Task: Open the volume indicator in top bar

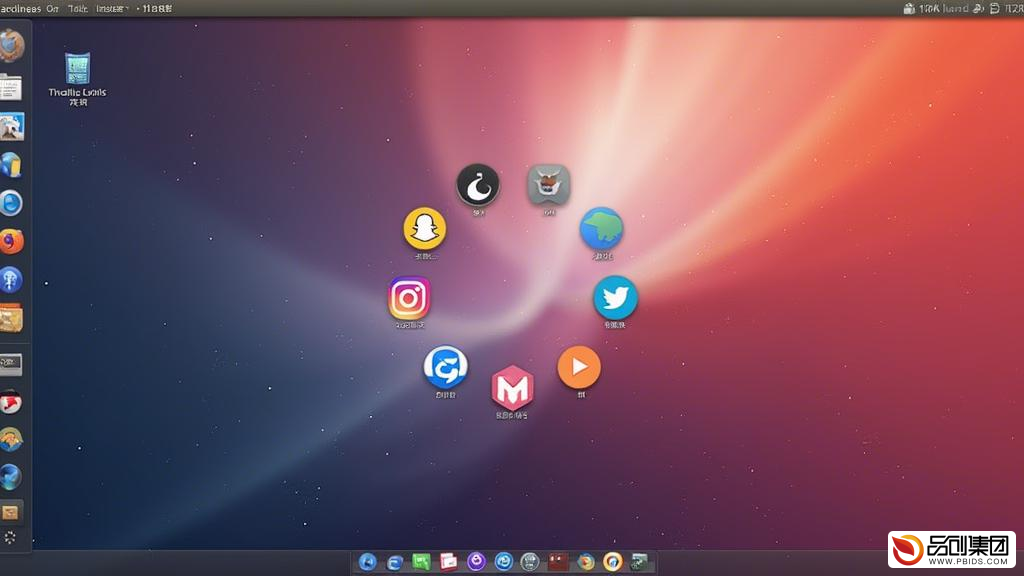Action: click(978, 8)
